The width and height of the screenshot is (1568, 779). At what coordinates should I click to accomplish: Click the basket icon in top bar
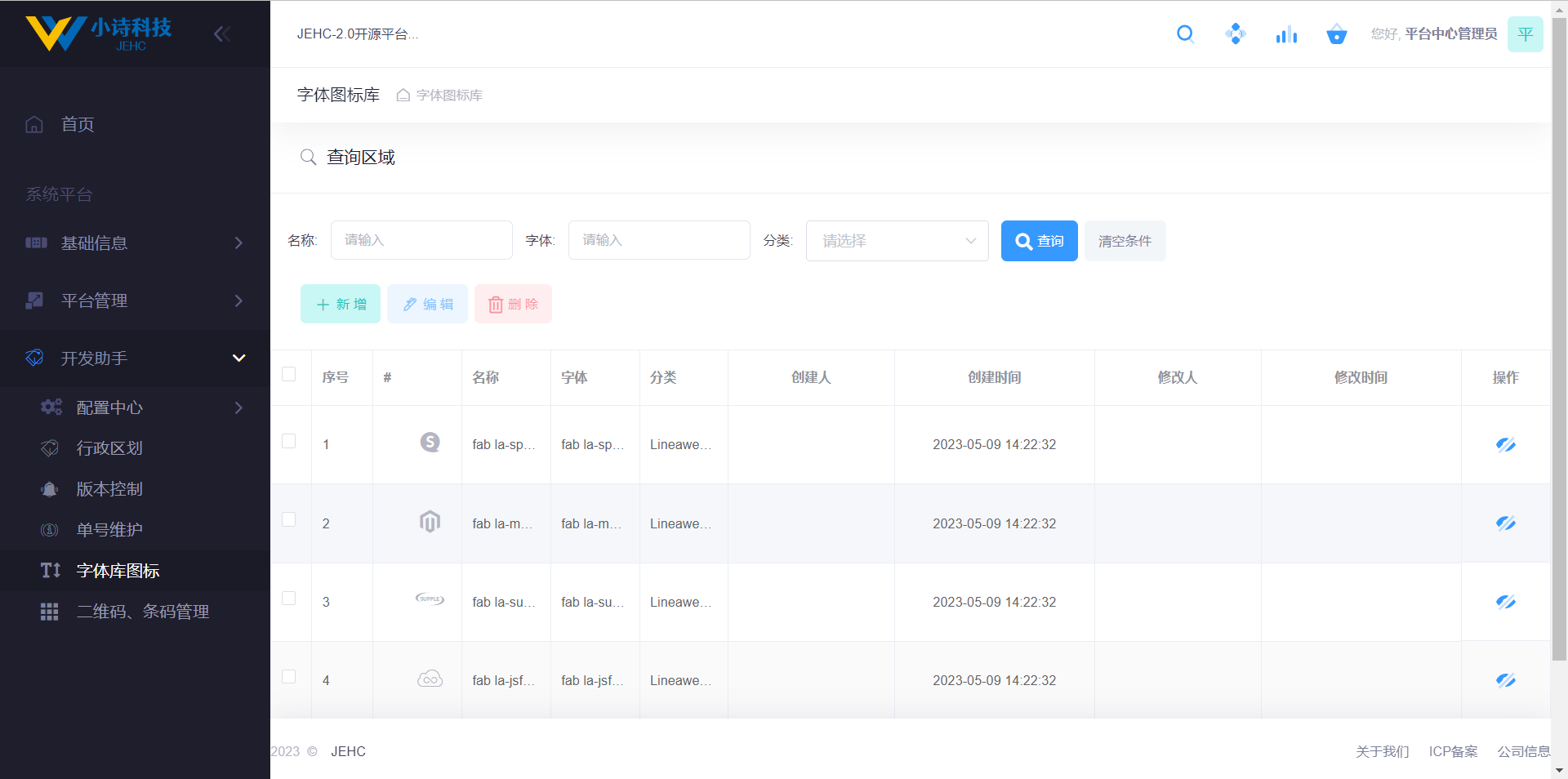point(1336,34)
